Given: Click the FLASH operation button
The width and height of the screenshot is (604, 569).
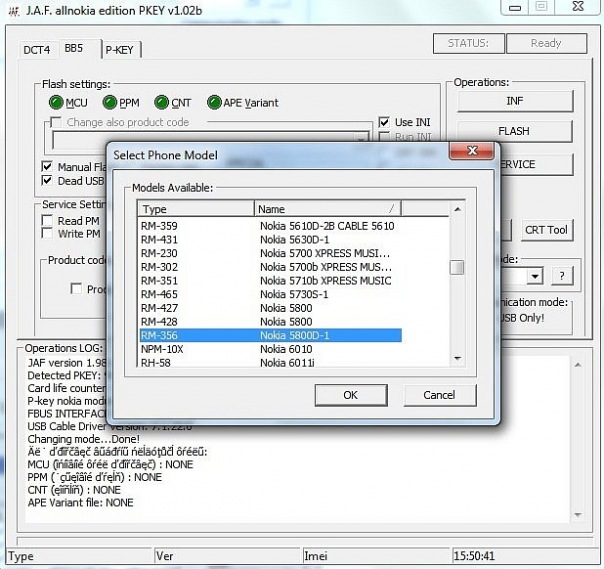Looking at the screenshot, I should 515,131.
